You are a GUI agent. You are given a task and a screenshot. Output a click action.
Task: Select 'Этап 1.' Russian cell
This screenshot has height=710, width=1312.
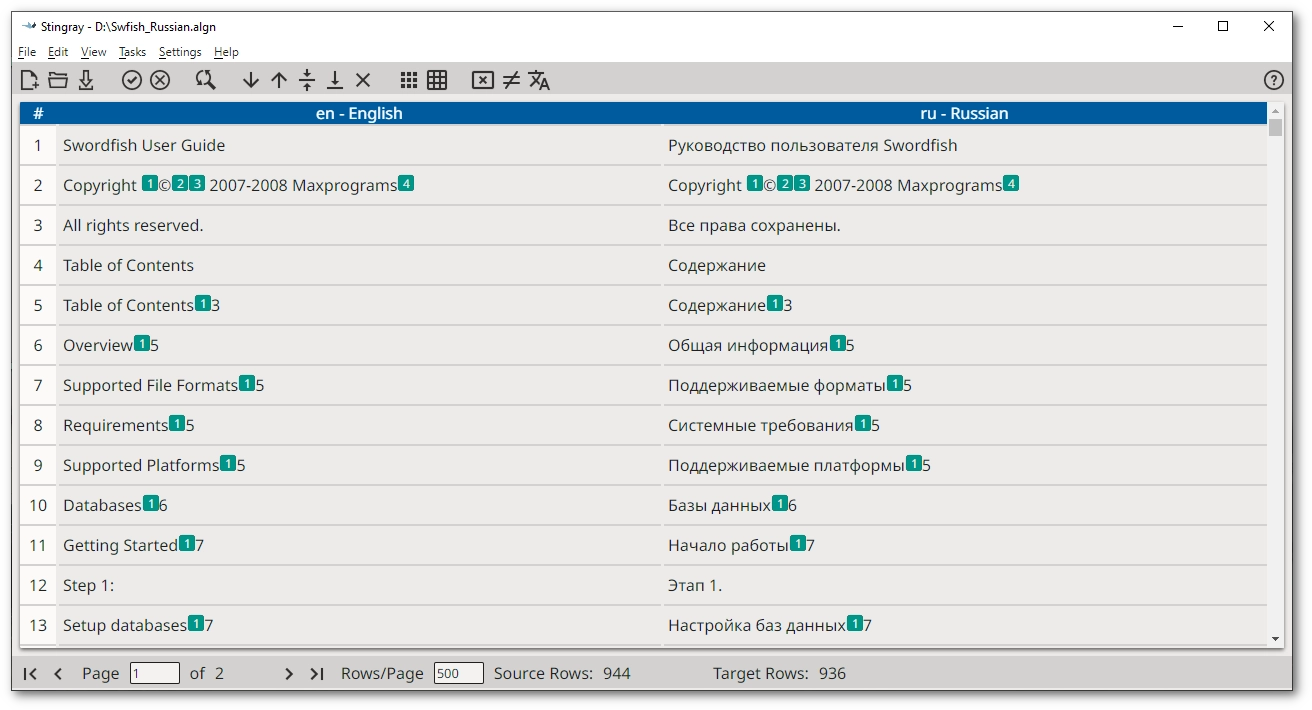965,585
